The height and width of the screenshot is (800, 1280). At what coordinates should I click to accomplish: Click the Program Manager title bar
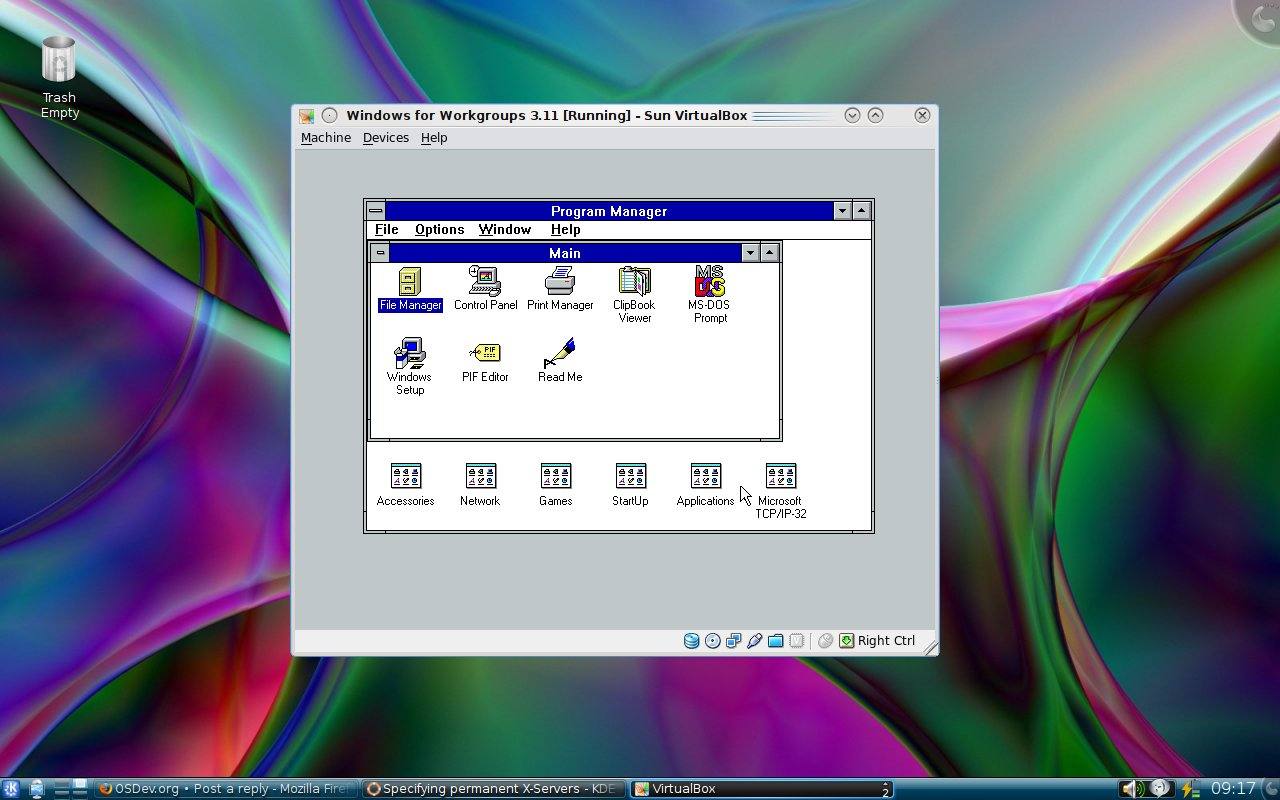point(608,211)
